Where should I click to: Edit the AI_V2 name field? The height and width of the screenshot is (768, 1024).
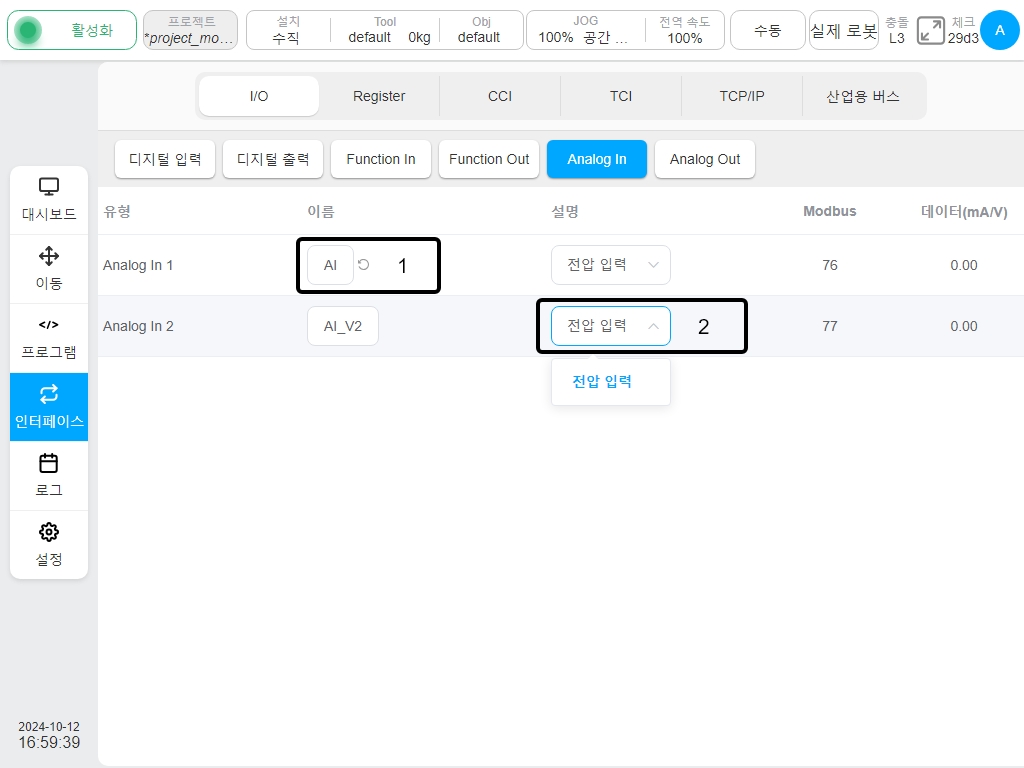(x=343, y=326)
